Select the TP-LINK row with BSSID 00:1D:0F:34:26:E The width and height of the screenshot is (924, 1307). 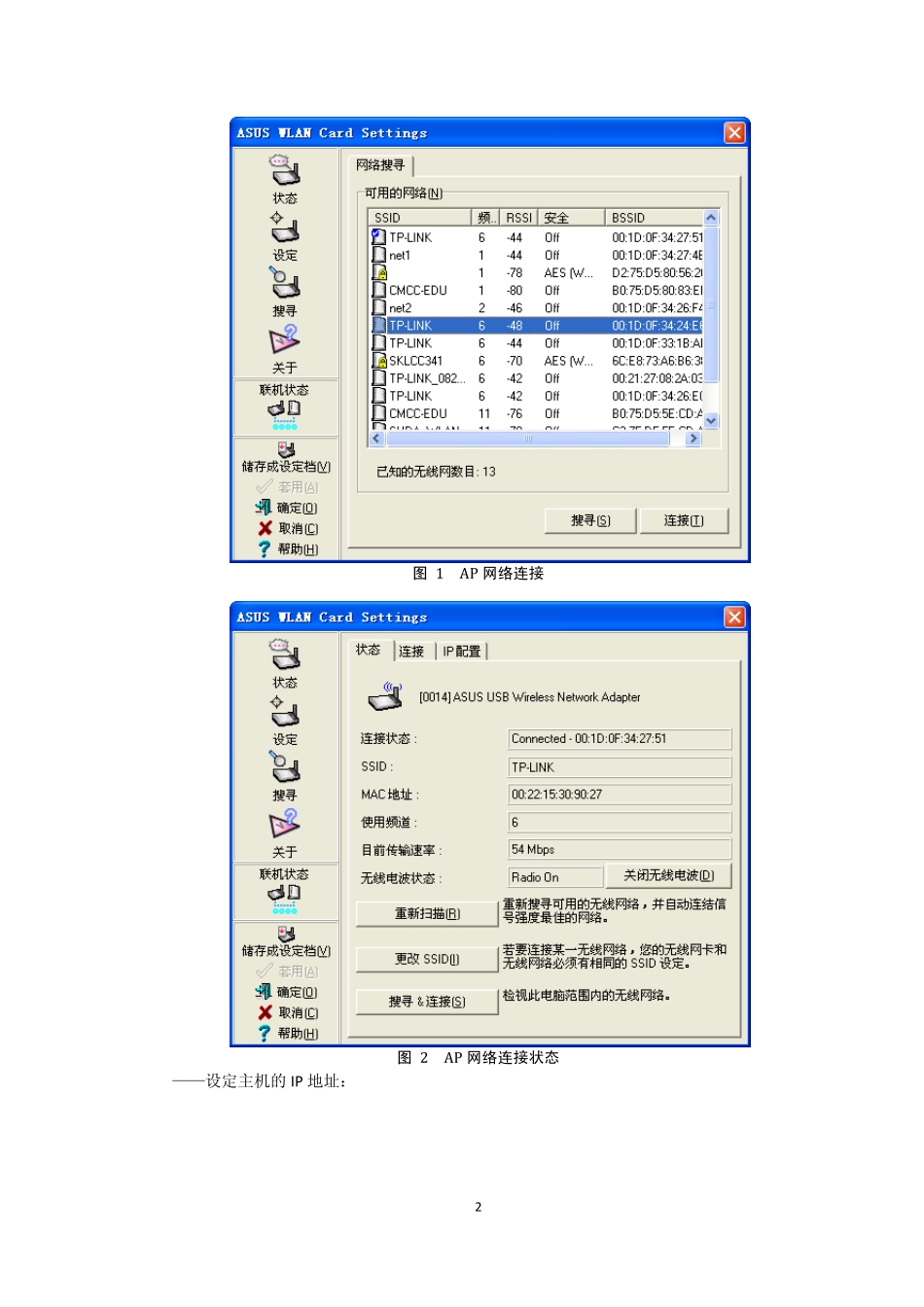(536, 396)
